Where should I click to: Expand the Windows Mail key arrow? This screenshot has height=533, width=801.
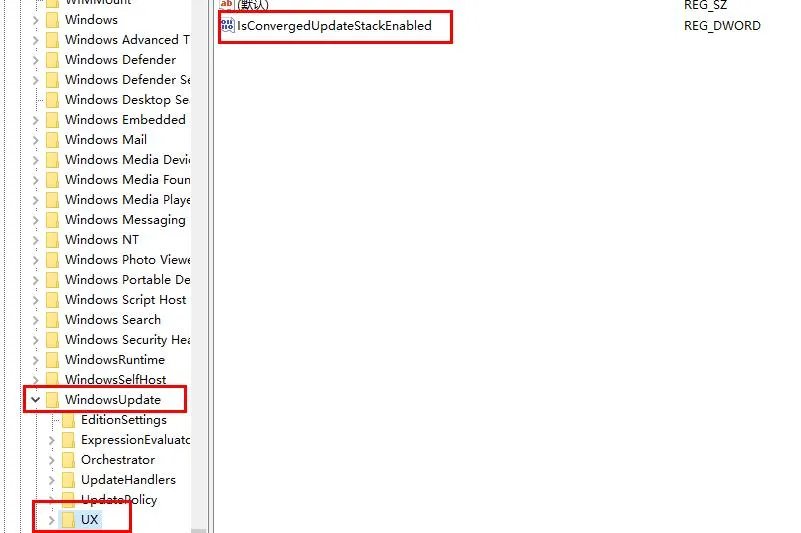click(x=36, y=140)
